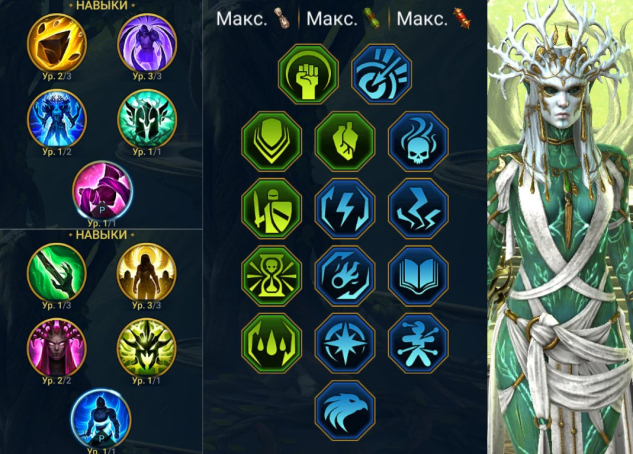Select the green sword hand skill Ур. 1/3
633x454 pixels.
[57, 273]
